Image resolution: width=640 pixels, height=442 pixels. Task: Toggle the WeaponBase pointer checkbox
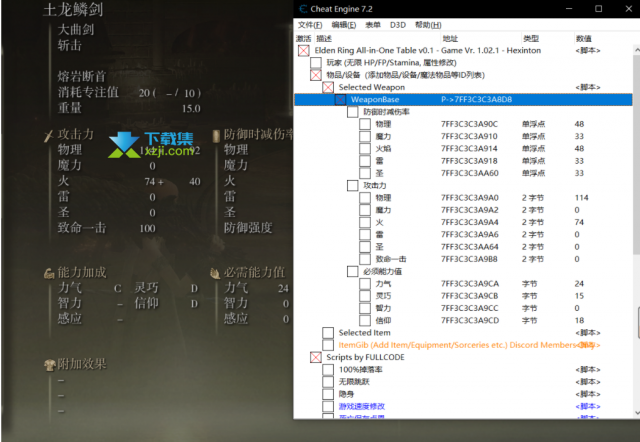click(x=340, y=100)
